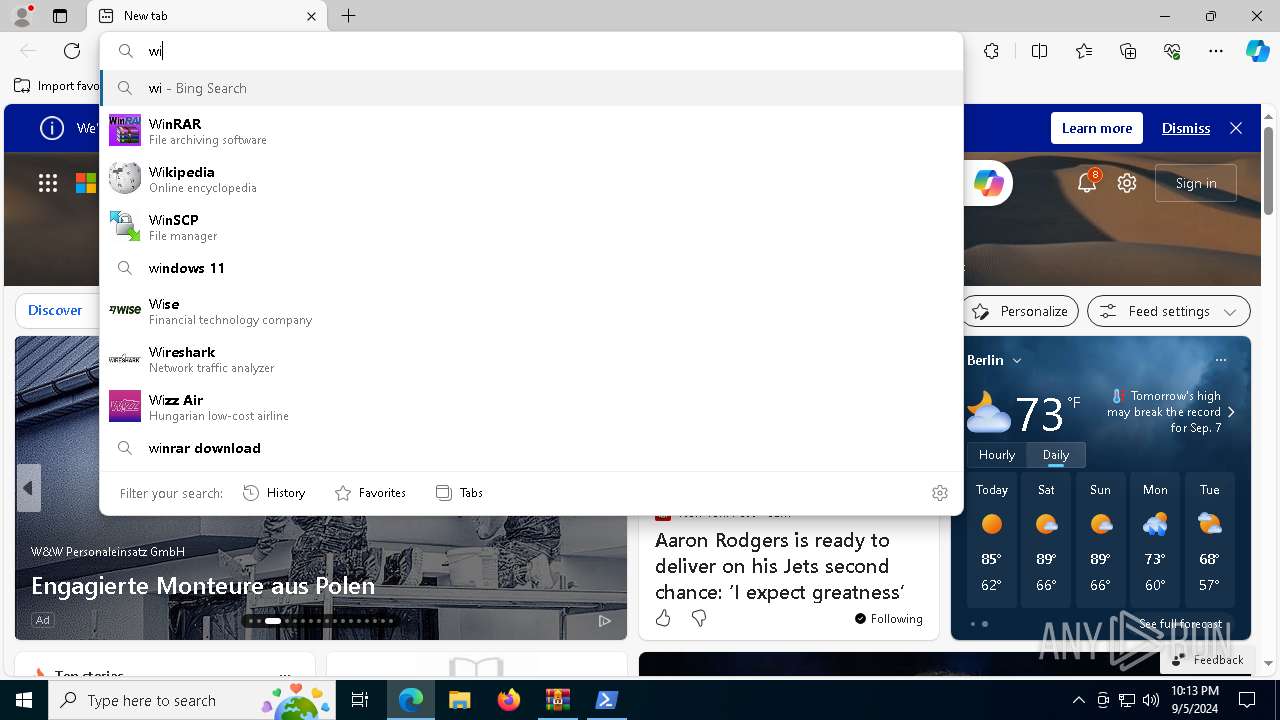1280x720 pixels.
Task: Open Saturday's forecast card
Action: 1046,540
